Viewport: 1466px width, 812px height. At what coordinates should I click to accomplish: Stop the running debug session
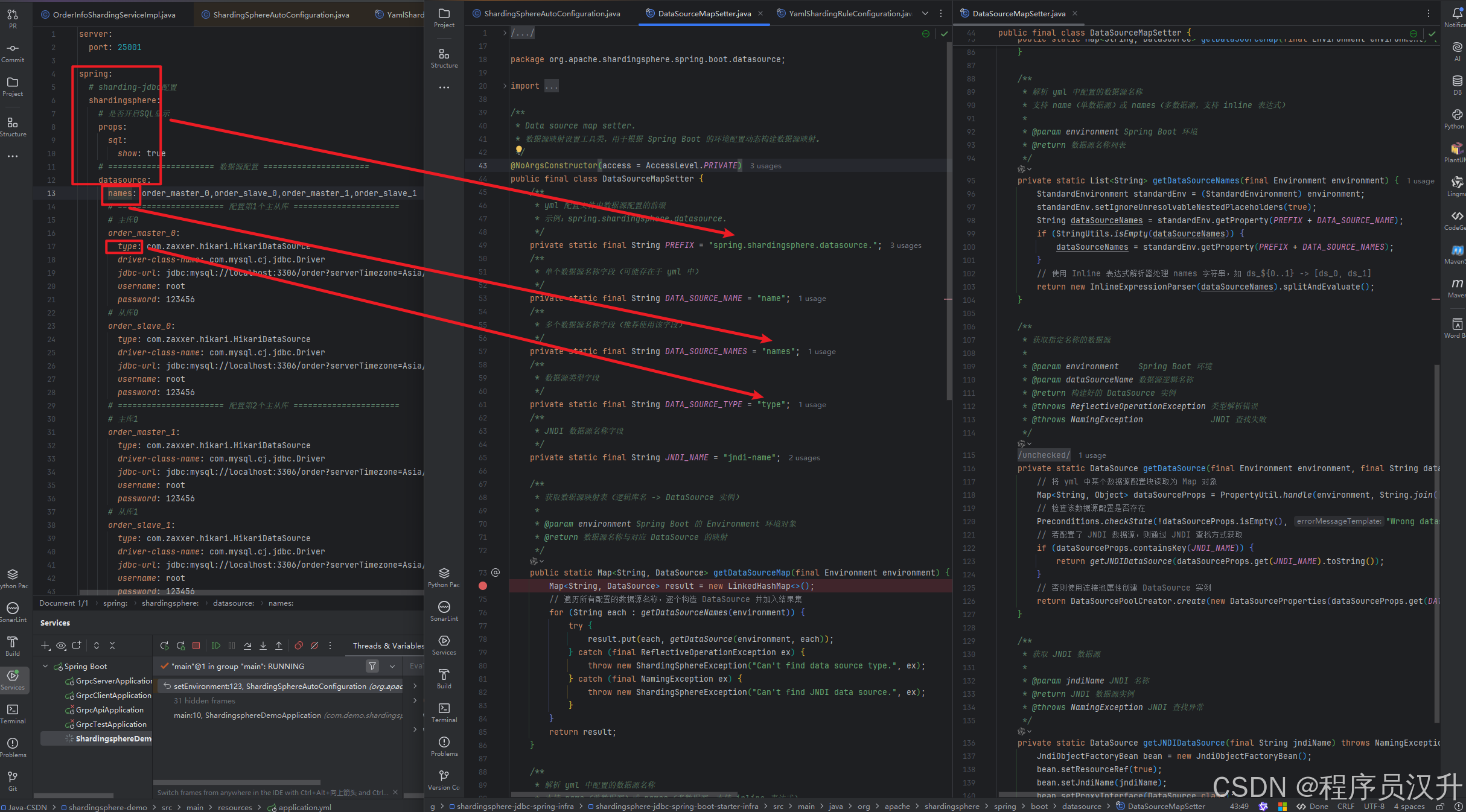pos(196,645)
